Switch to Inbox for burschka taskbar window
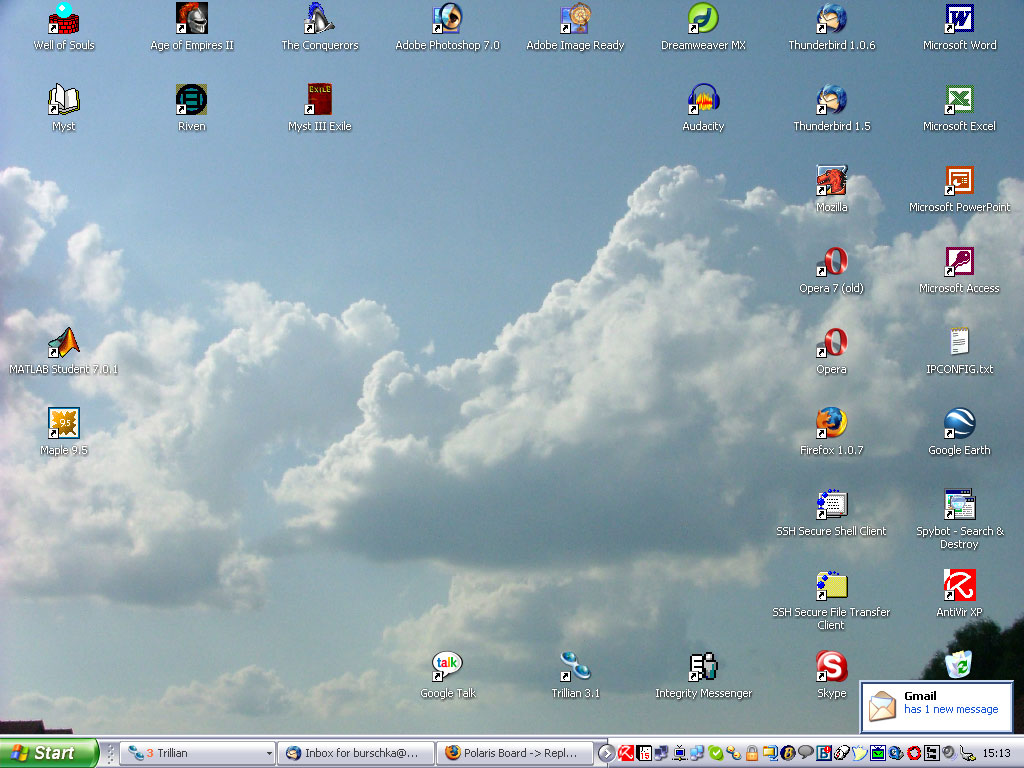 tap(356, 753)
